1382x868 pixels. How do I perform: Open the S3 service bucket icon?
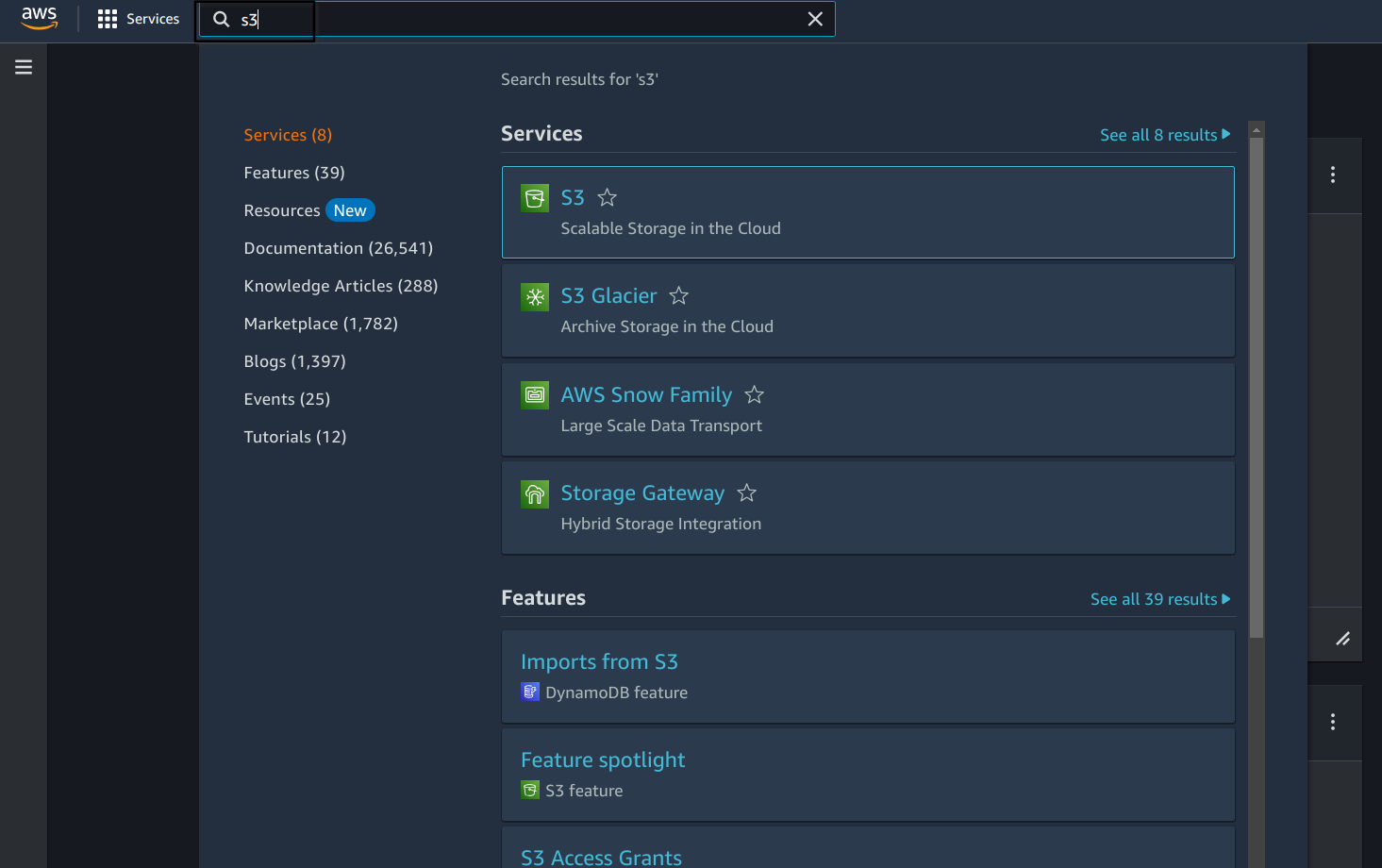[534, 197]
